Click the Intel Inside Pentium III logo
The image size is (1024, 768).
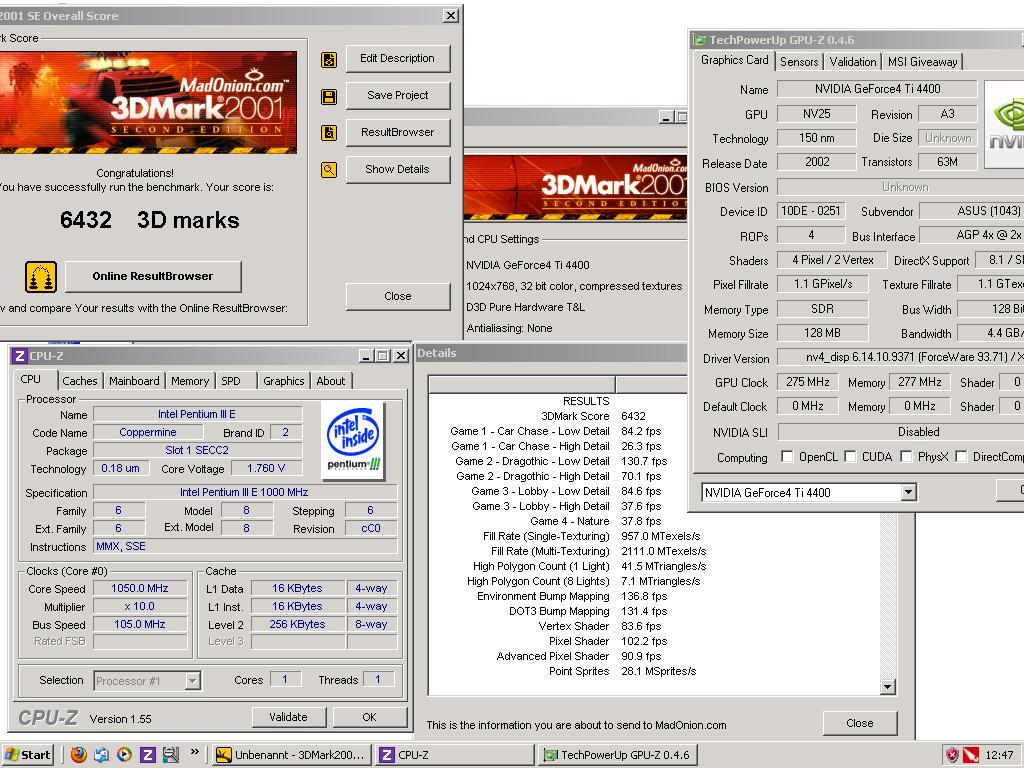pos(353,440)
